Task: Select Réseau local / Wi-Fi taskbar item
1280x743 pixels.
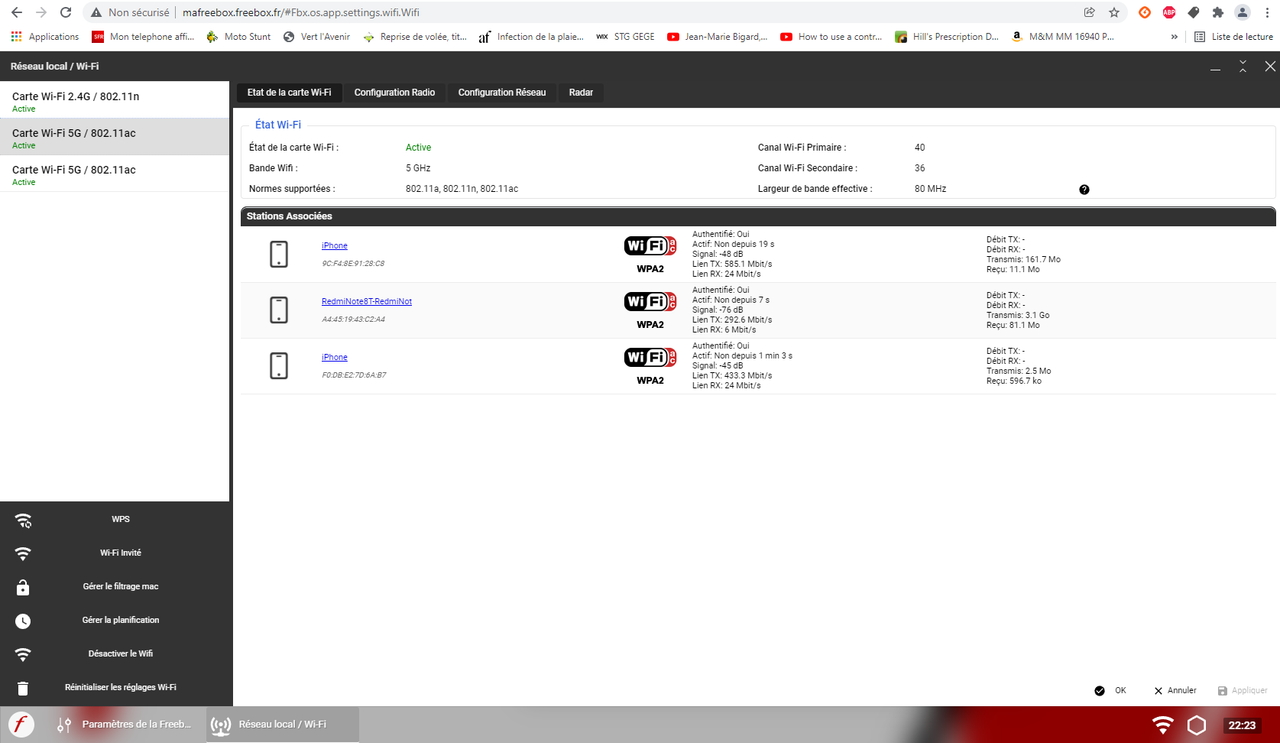Action: 282,724
